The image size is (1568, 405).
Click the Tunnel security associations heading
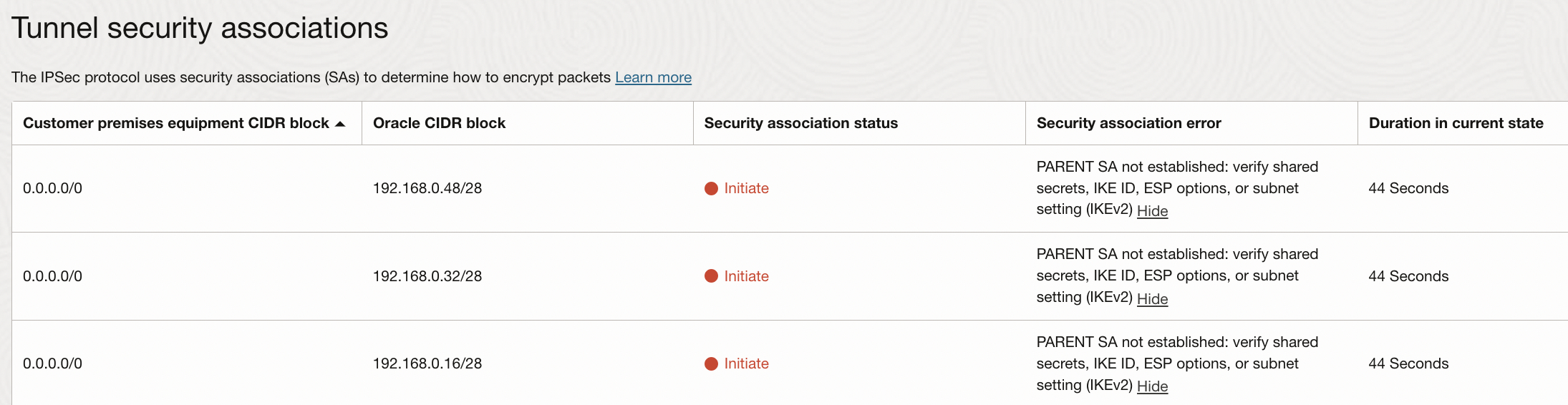pos(200,29)
